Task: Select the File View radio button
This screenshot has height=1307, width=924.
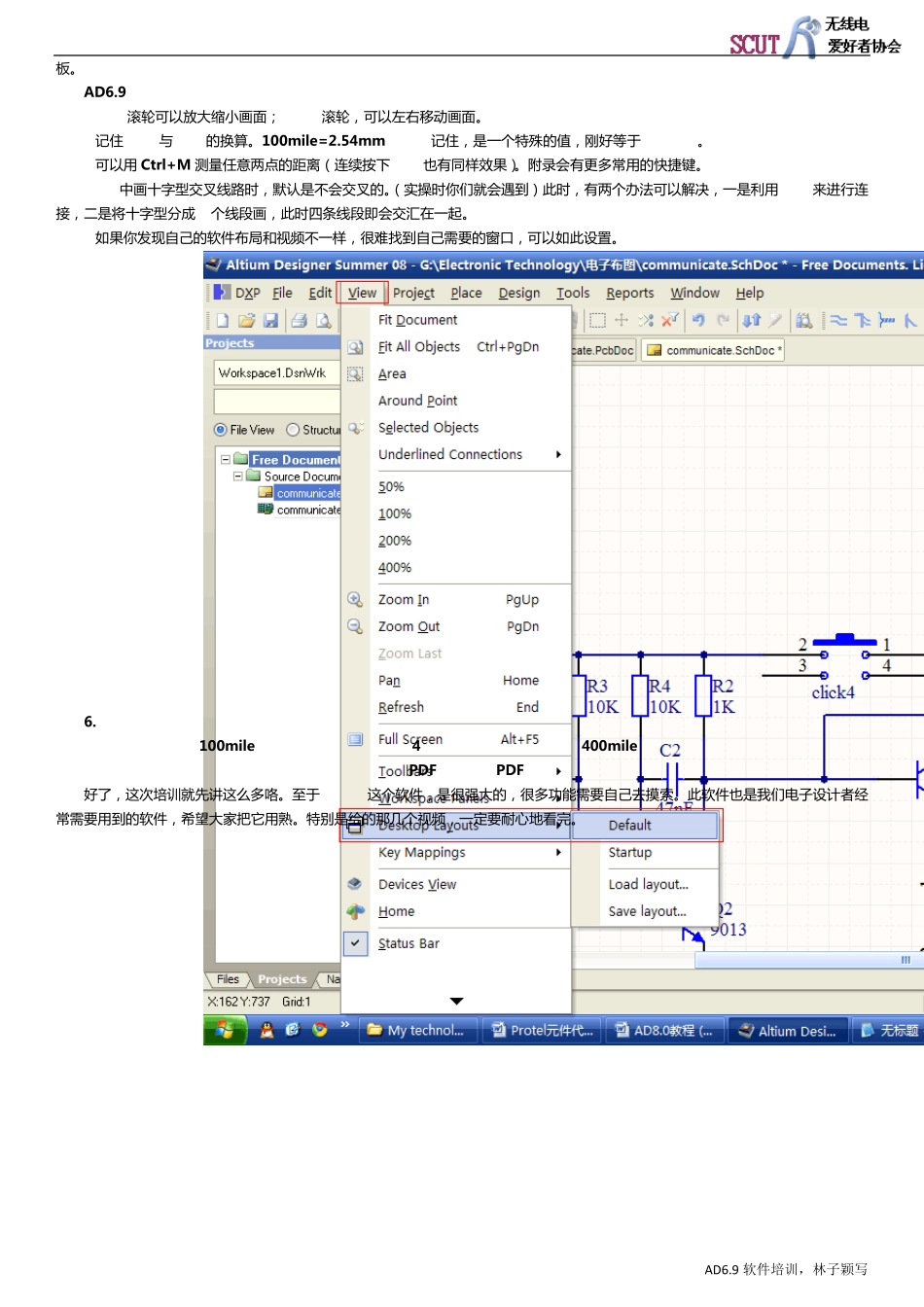Action: pos(221,430)
